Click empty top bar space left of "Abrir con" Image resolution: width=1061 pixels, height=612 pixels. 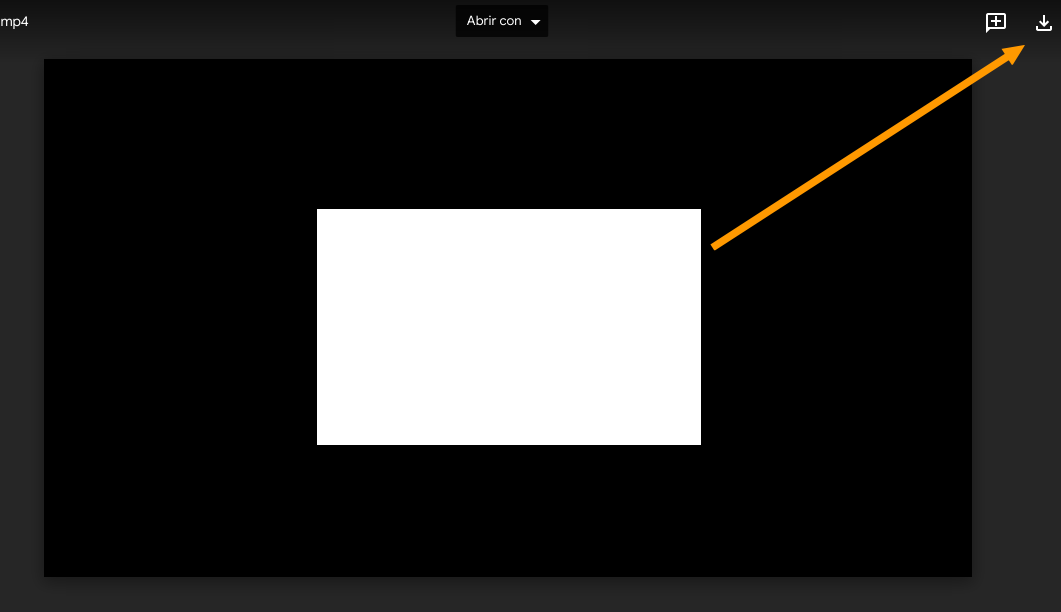pyautogui.click(x=250, y=21)
